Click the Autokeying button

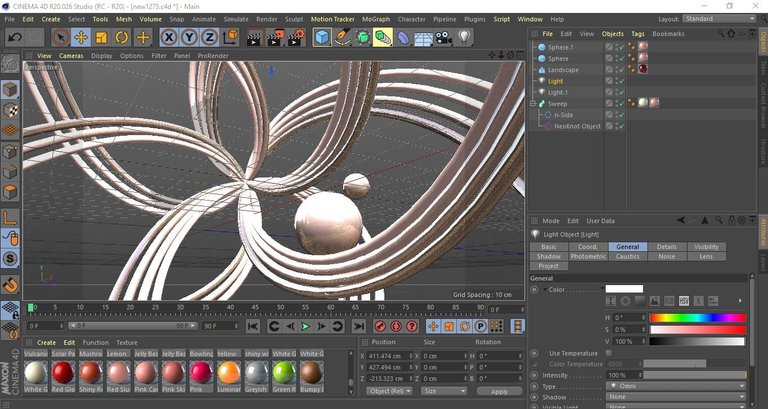coord(396,326)
